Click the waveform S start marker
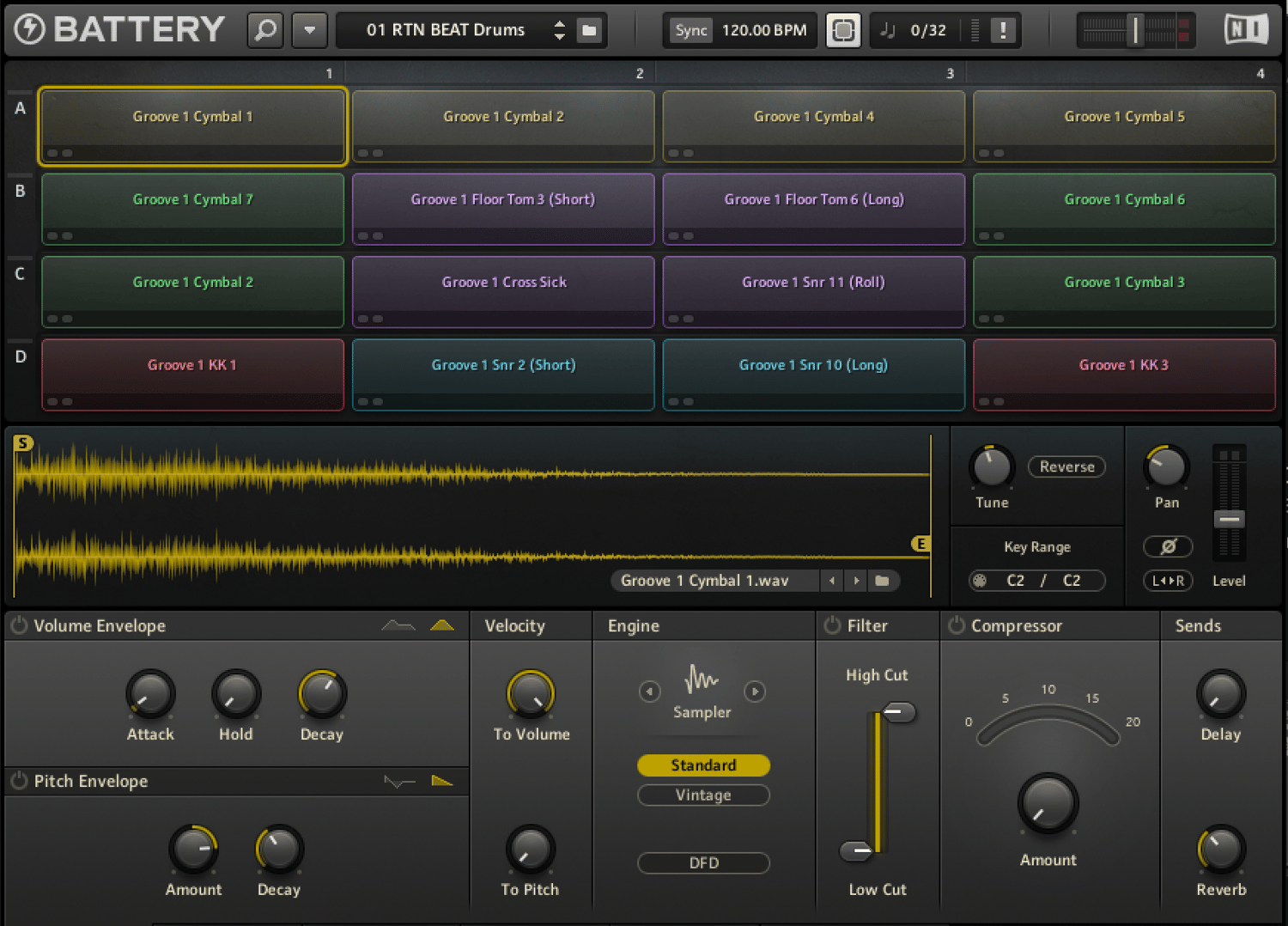 point(23,442)
